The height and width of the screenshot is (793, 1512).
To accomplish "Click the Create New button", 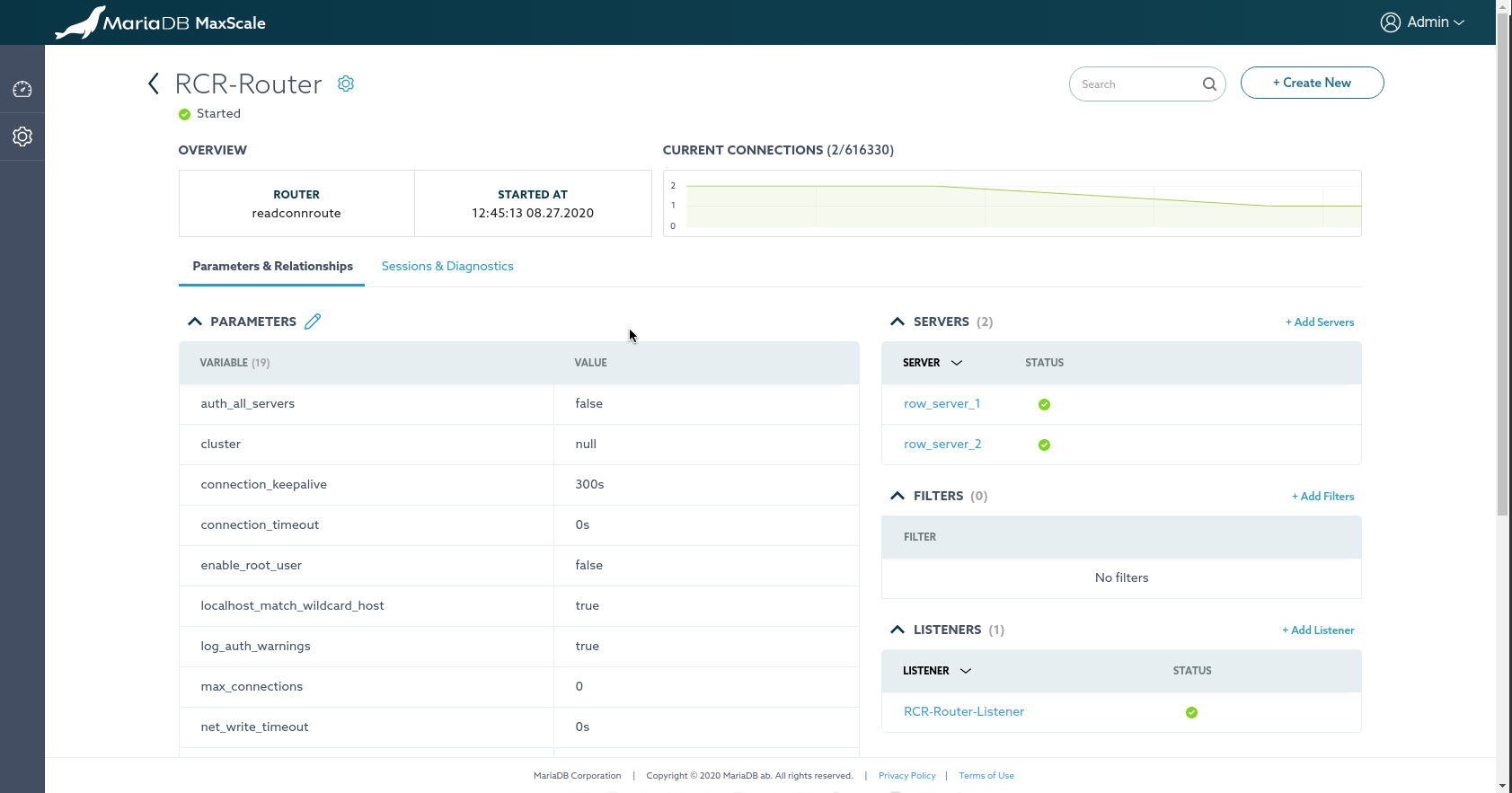I will [1312, 83].
